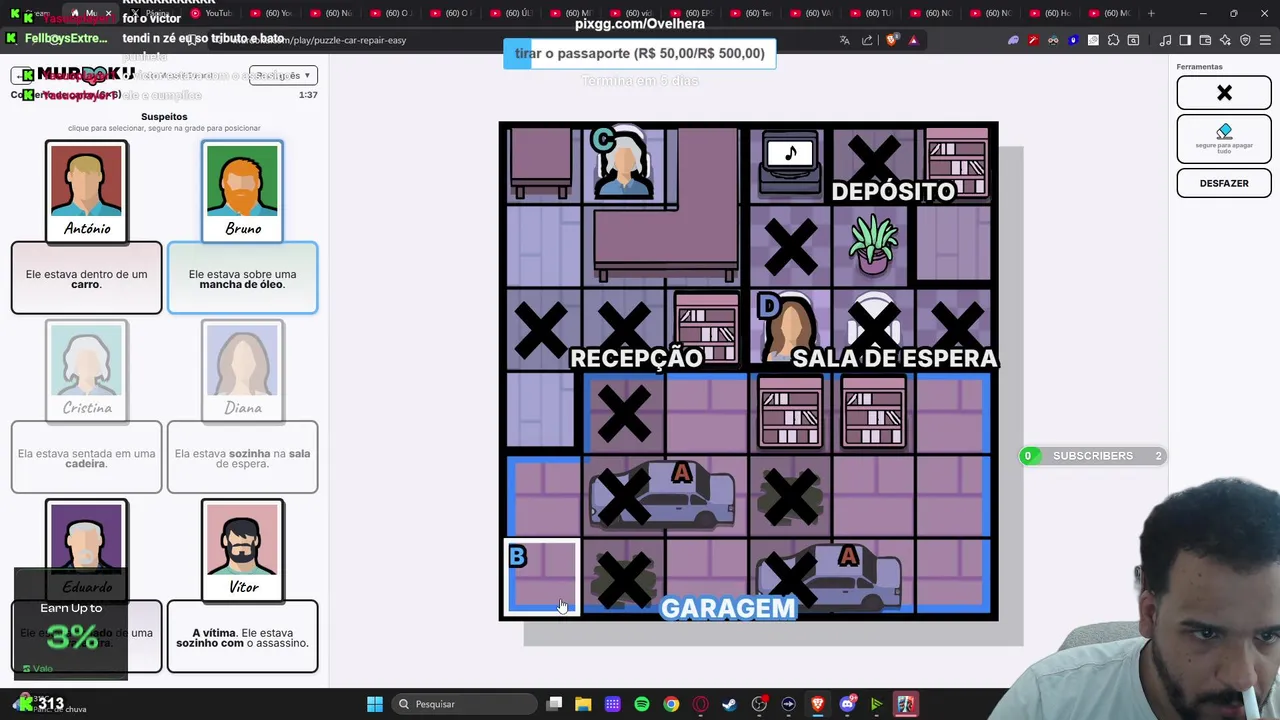1280x720 pixels.
Task: Toggle the browser sidebar panel icon
Action: pos(1185,40)
